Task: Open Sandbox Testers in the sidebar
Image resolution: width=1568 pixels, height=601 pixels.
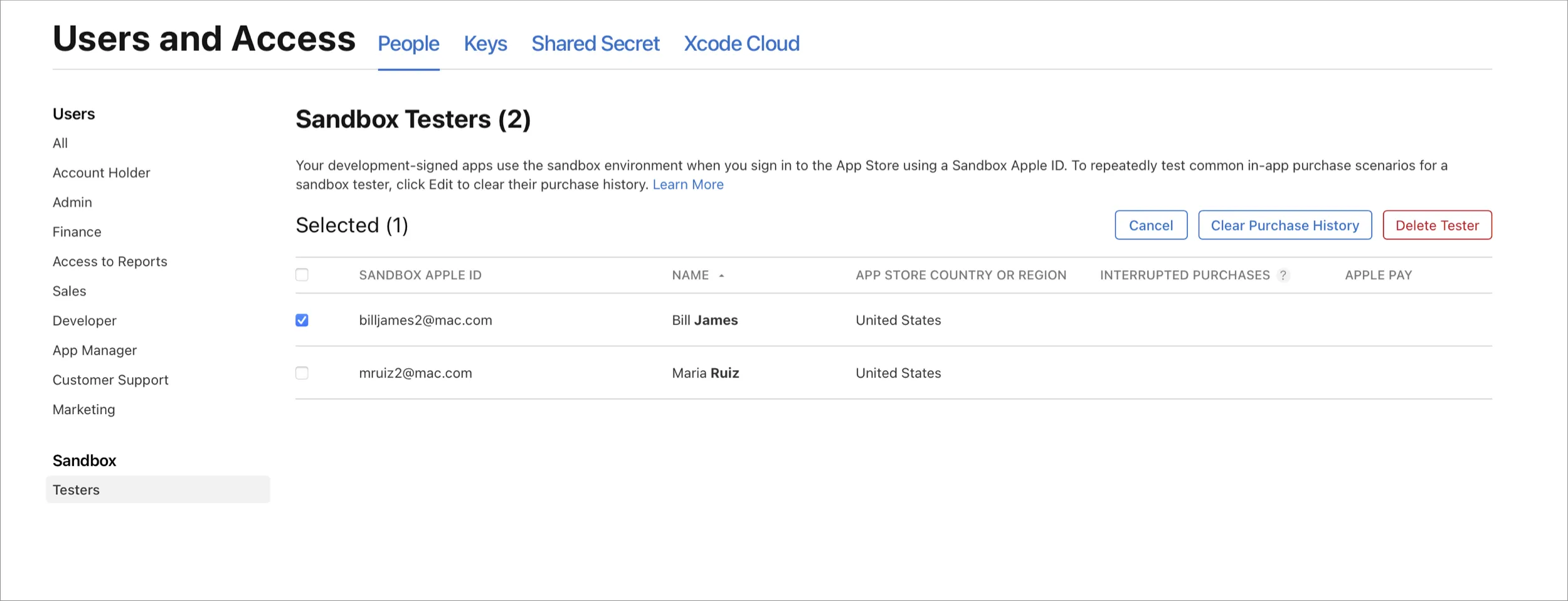Action: coord(77,490)
